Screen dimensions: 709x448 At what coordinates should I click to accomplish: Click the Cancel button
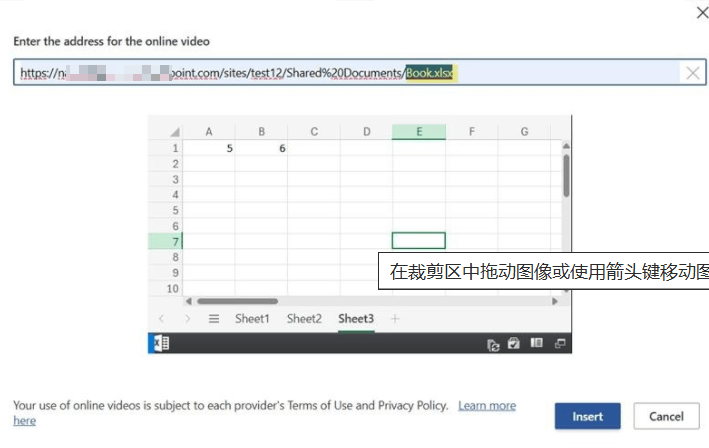666,416
